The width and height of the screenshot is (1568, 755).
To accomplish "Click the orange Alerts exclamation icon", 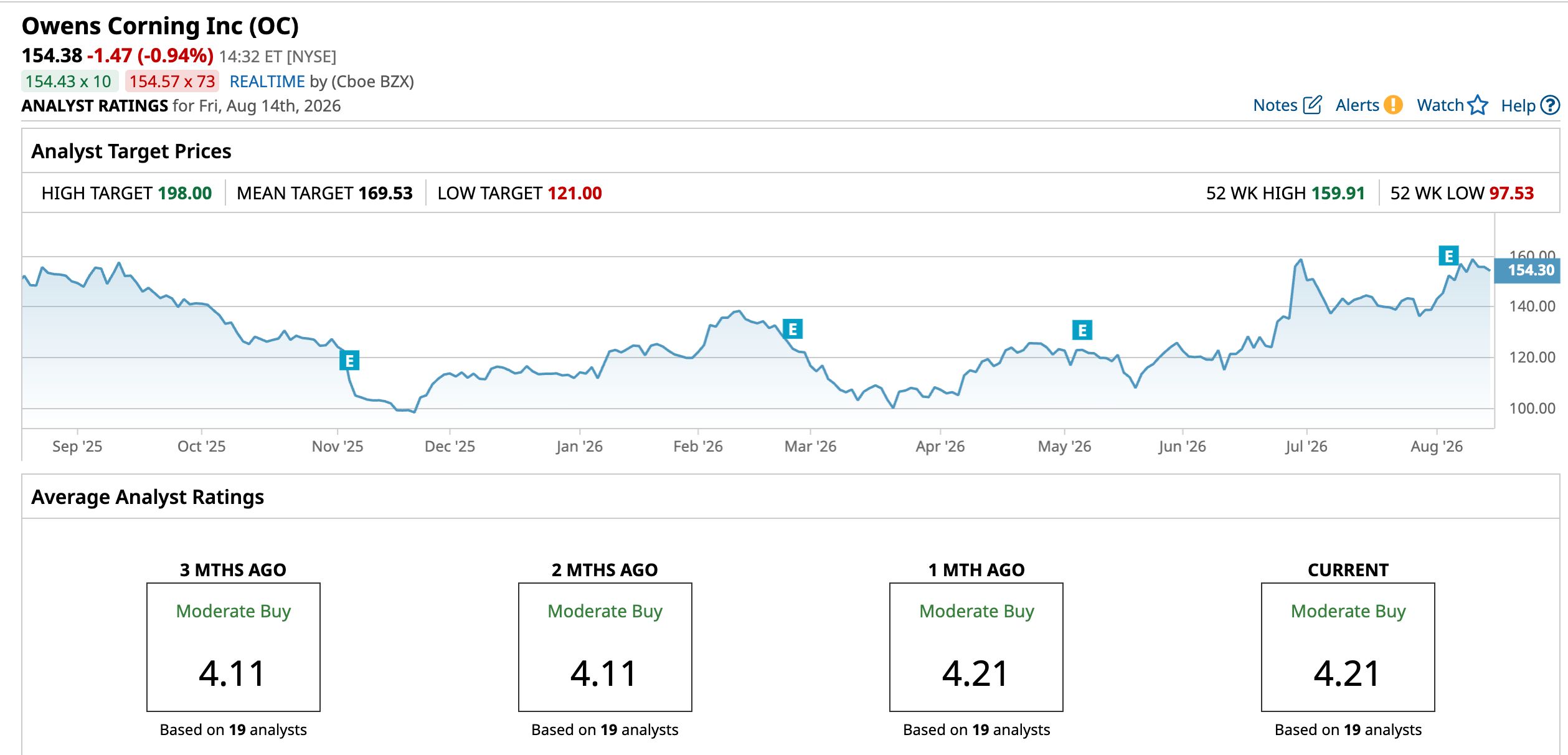I will [1393, 105].
